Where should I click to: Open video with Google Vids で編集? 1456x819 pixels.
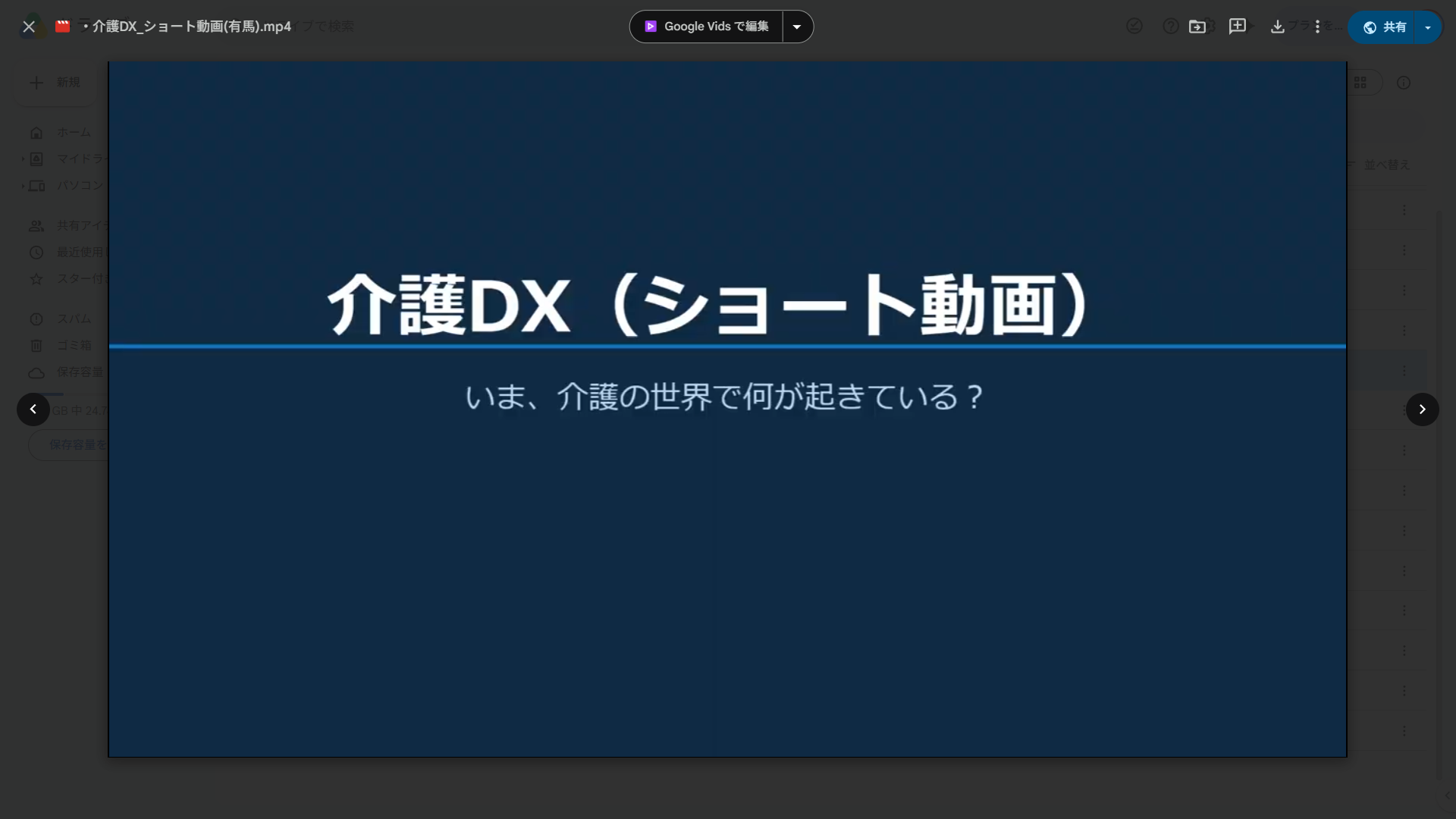point(707,27)
